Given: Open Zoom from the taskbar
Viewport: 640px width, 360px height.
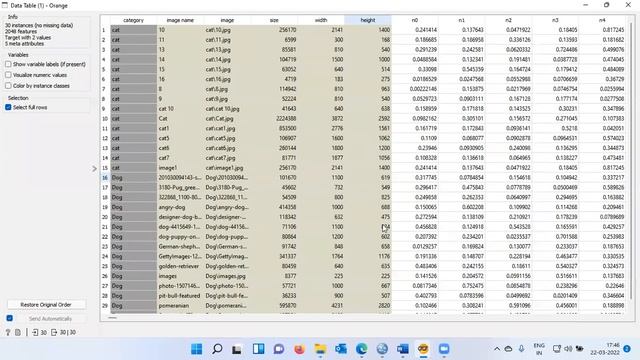Looking at the screenshot, I should coord(444,349).
